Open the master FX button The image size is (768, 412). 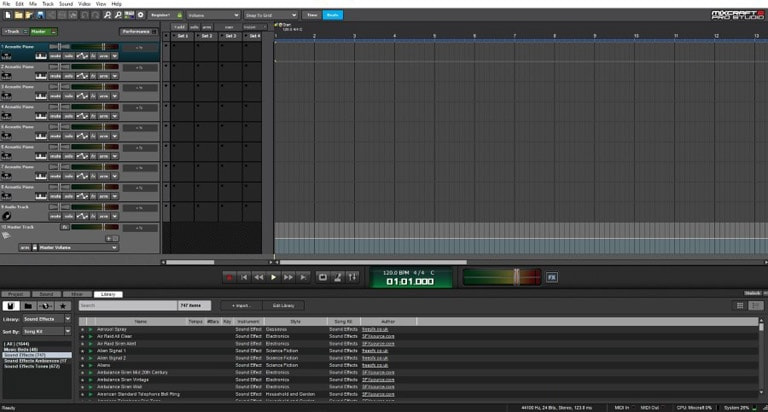[x=551, y=277]
